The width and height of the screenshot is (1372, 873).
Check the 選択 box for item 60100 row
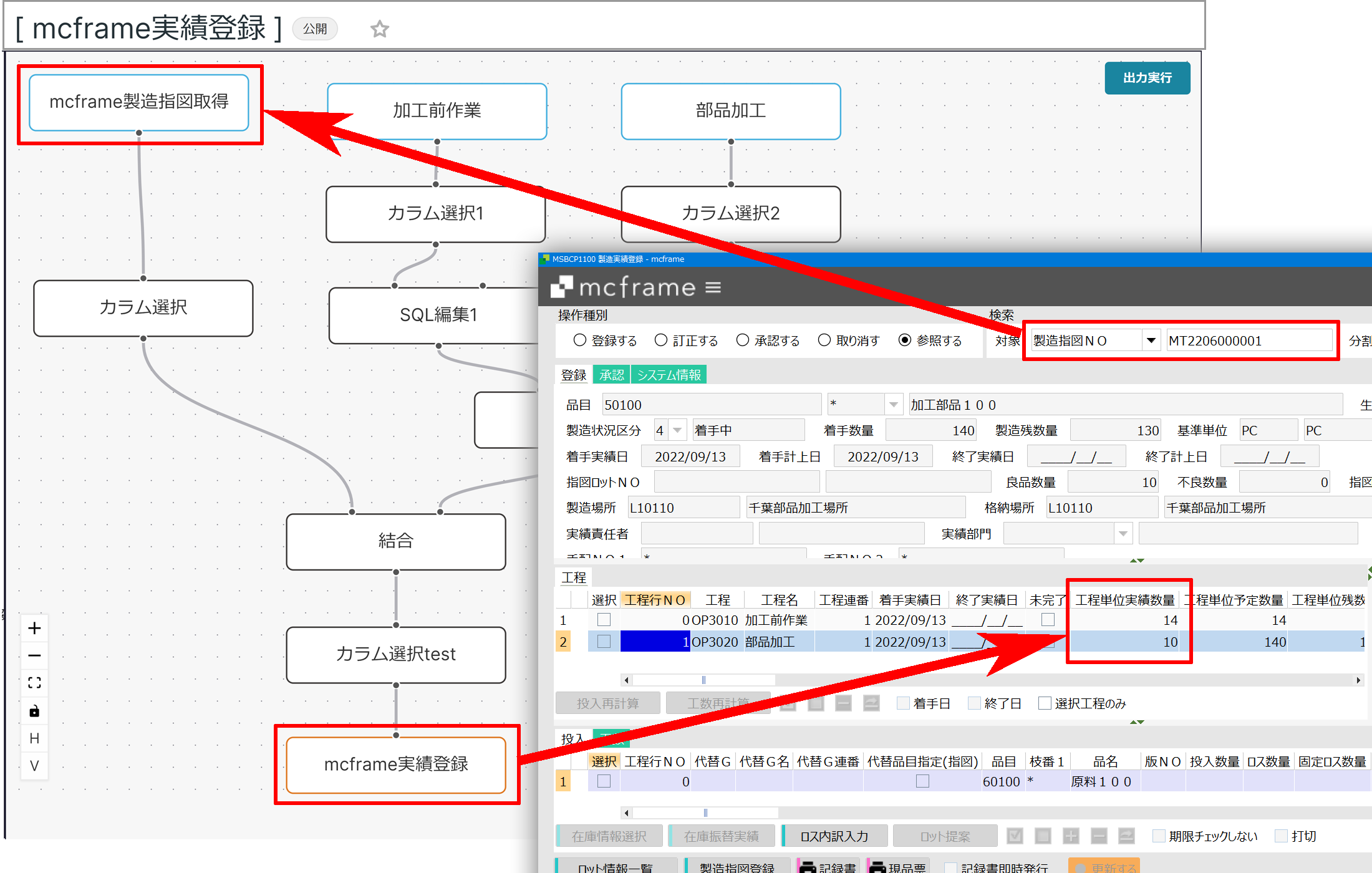[604, 781]
